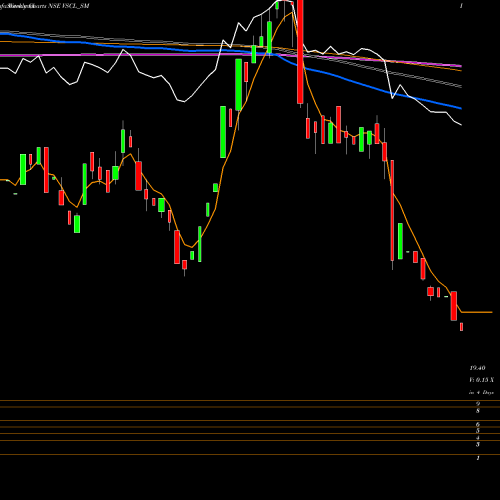Screen dimensions: 500x500
Task: Click the tallest red candle at chart peak
Action: (300, 52)
